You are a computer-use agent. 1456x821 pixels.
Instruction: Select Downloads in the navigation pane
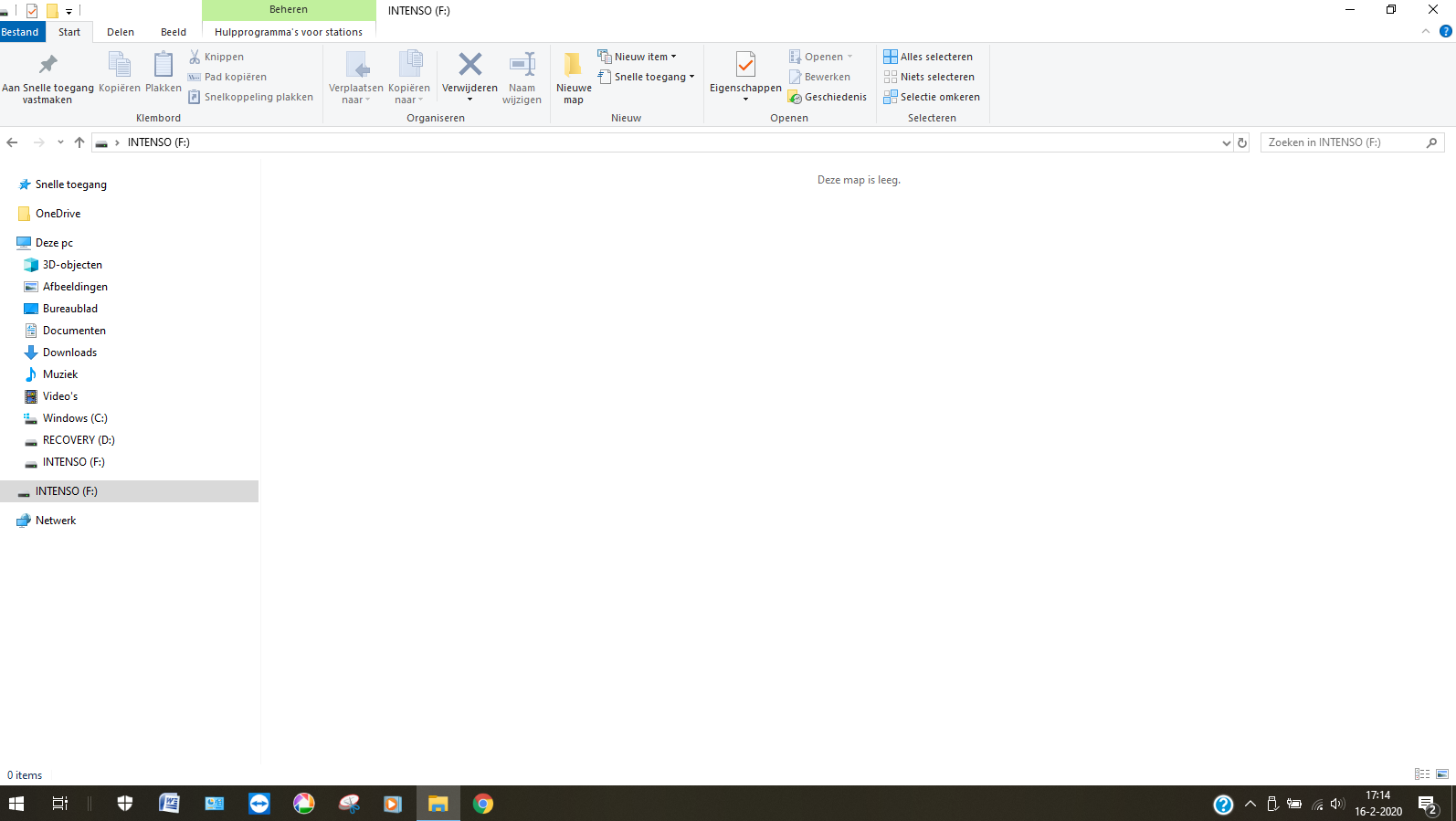point(69,353)
